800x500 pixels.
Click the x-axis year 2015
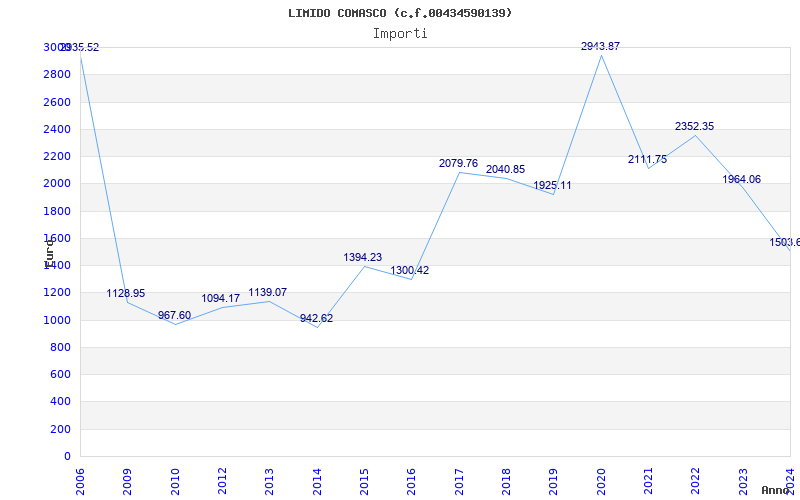pyautogui.click(x=364, y=482)
